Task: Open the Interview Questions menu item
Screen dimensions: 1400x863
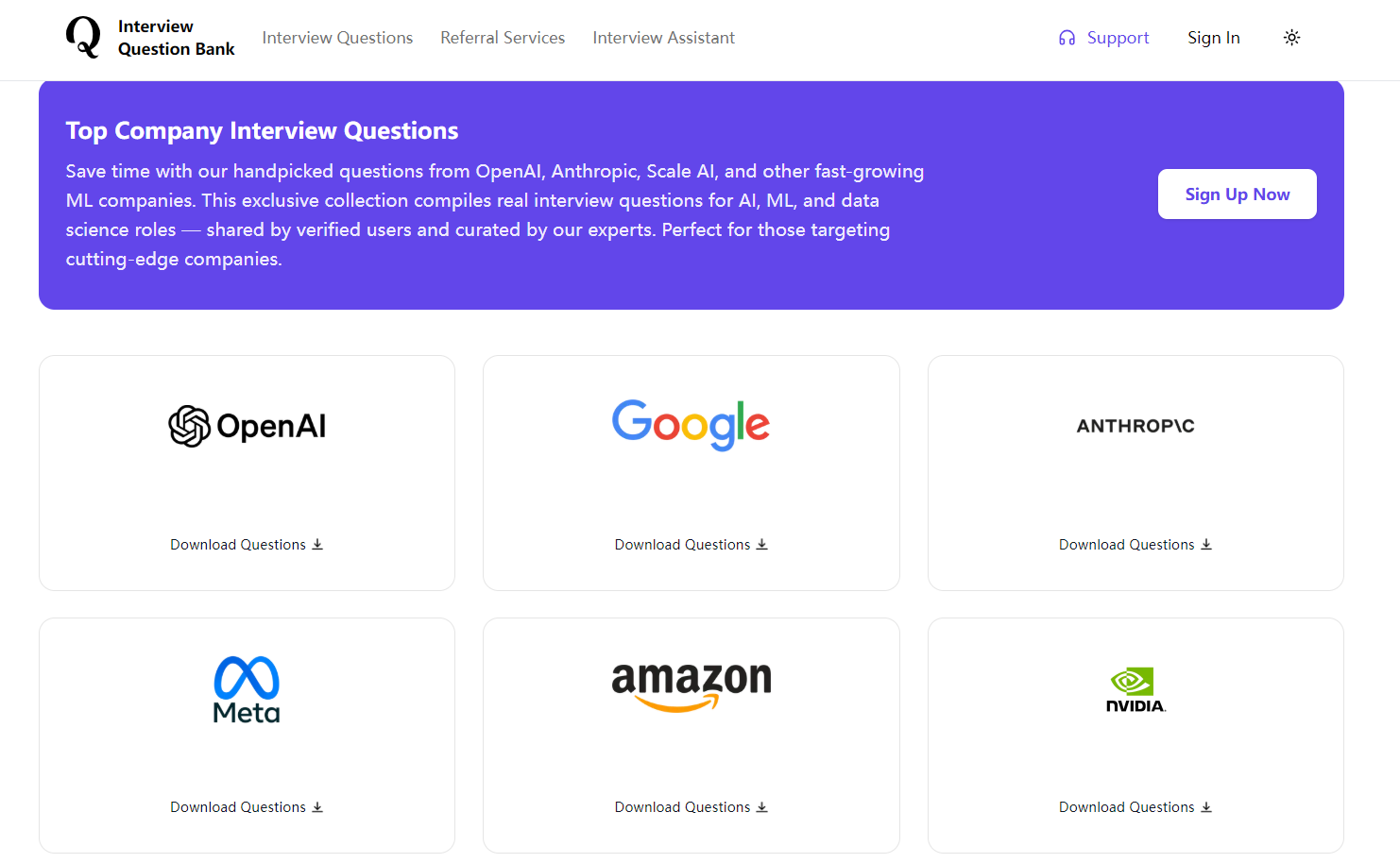Action: coord(337,38)
